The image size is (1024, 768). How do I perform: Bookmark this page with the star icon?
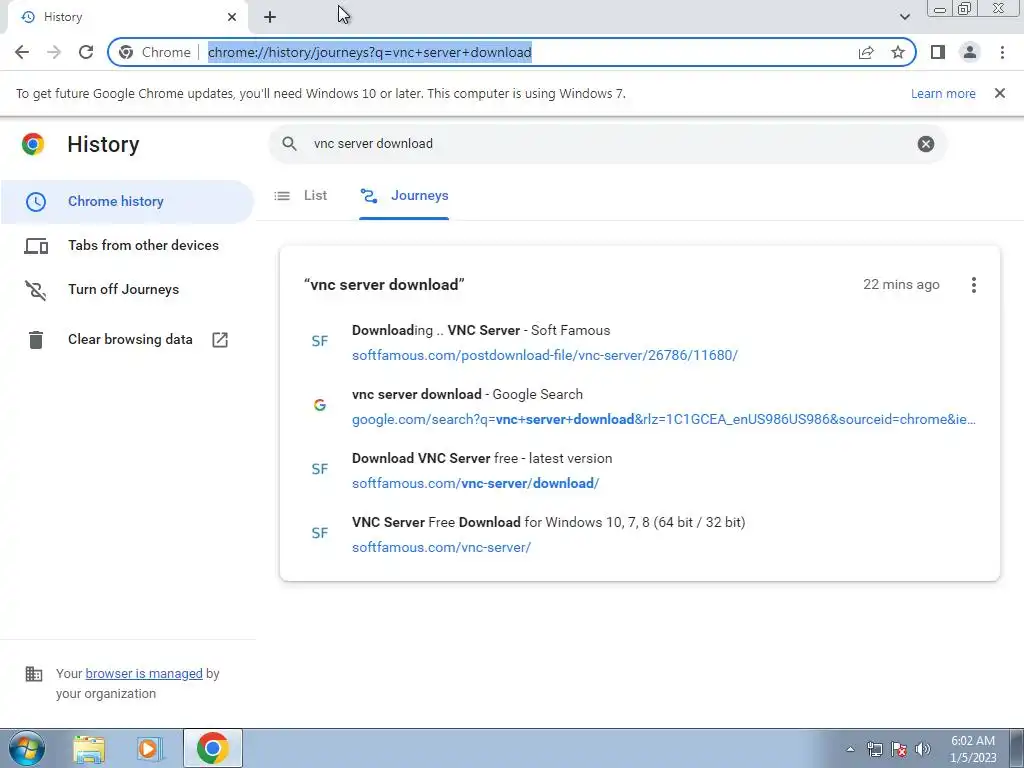(898, 52)
